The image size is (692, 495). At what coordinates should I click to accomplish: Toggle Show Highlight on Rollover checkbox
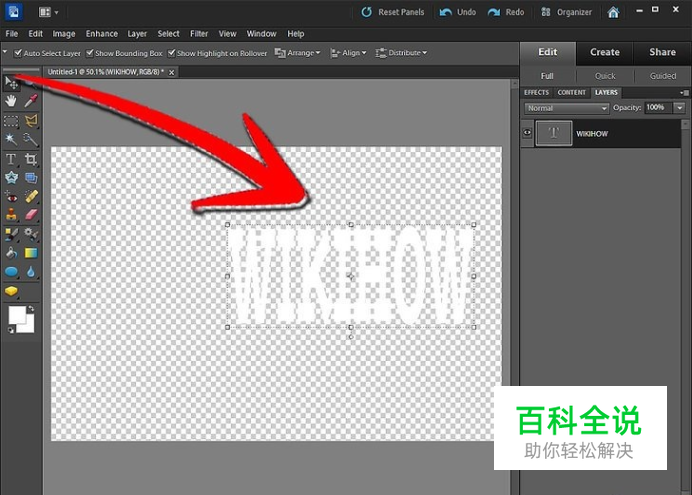coord(171,53)
